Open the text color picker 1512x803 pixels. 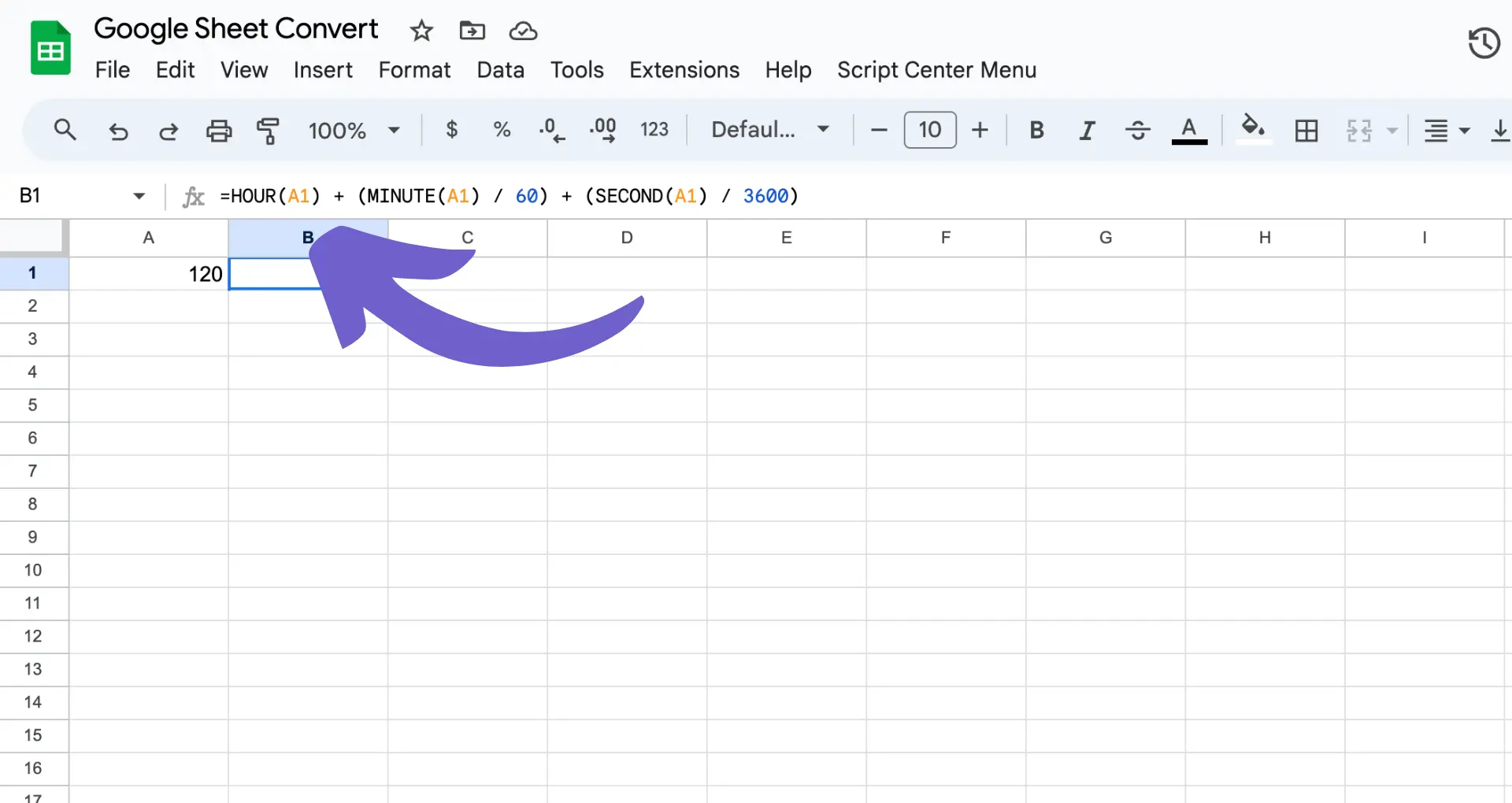(x=1189, y=131)
